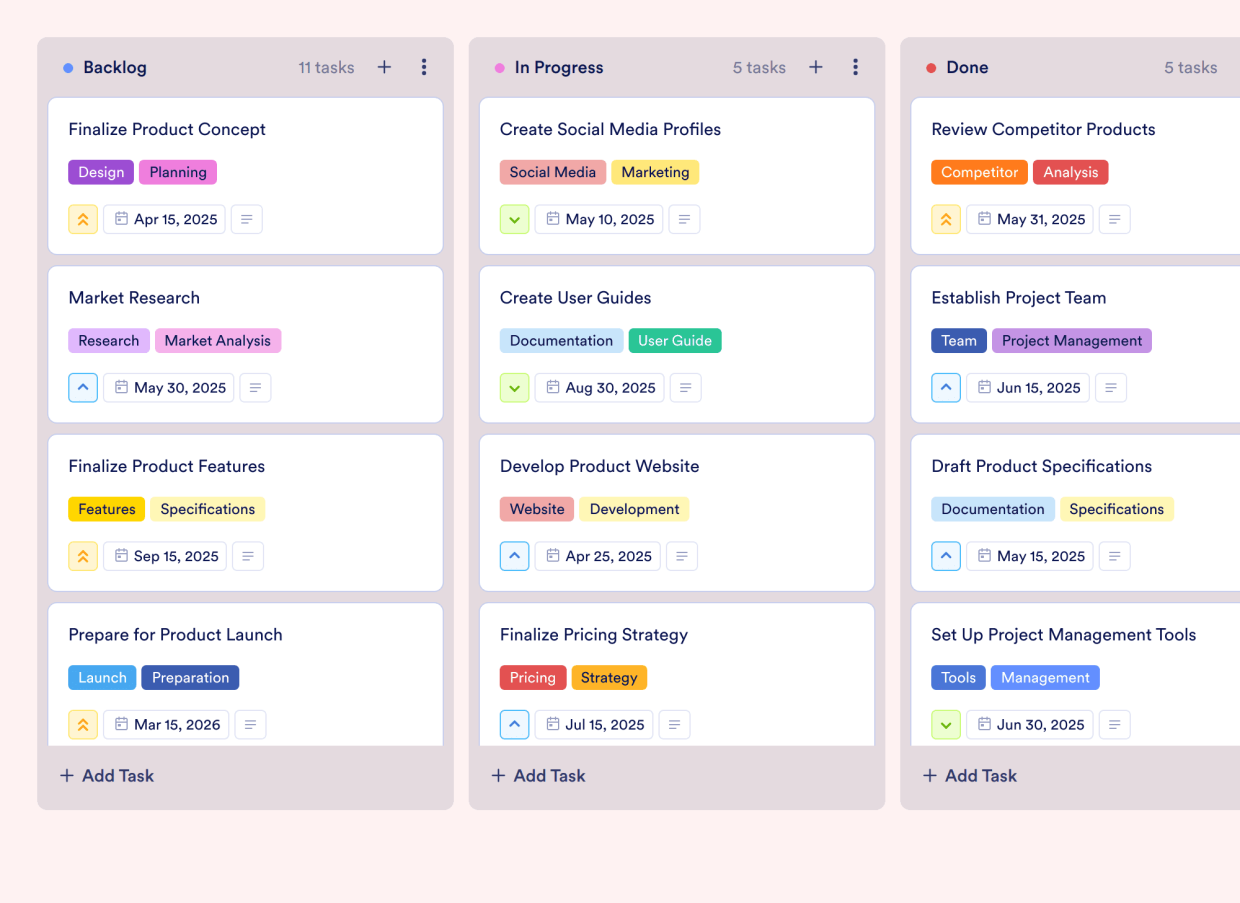
Task: Click the description icon on Create User Guides
Action: [685, 387]
